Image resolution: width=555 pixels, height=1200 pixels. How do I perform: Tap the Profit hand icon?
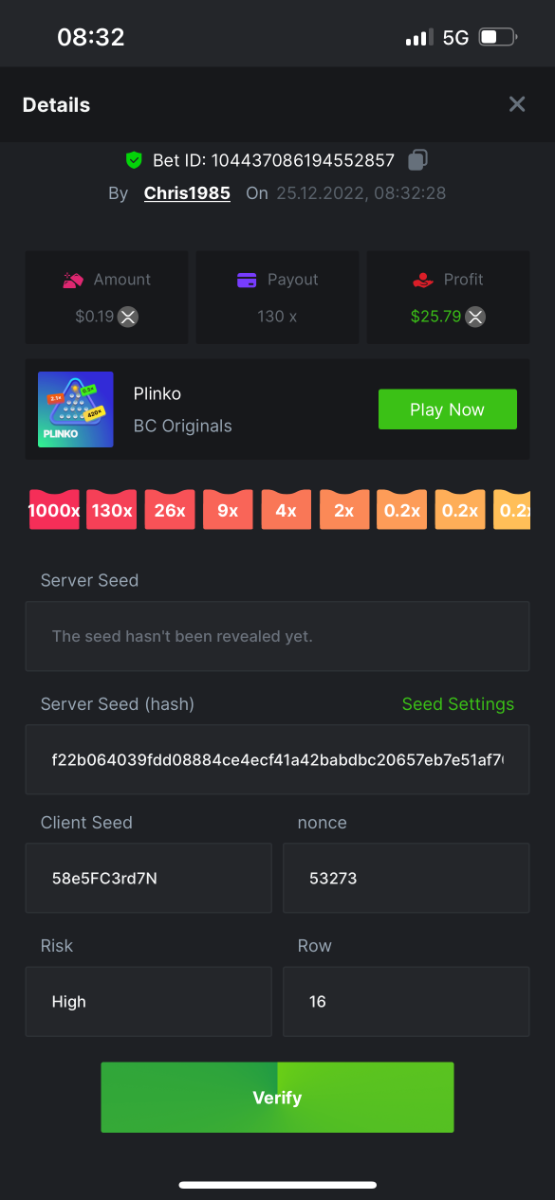point(423,280)
